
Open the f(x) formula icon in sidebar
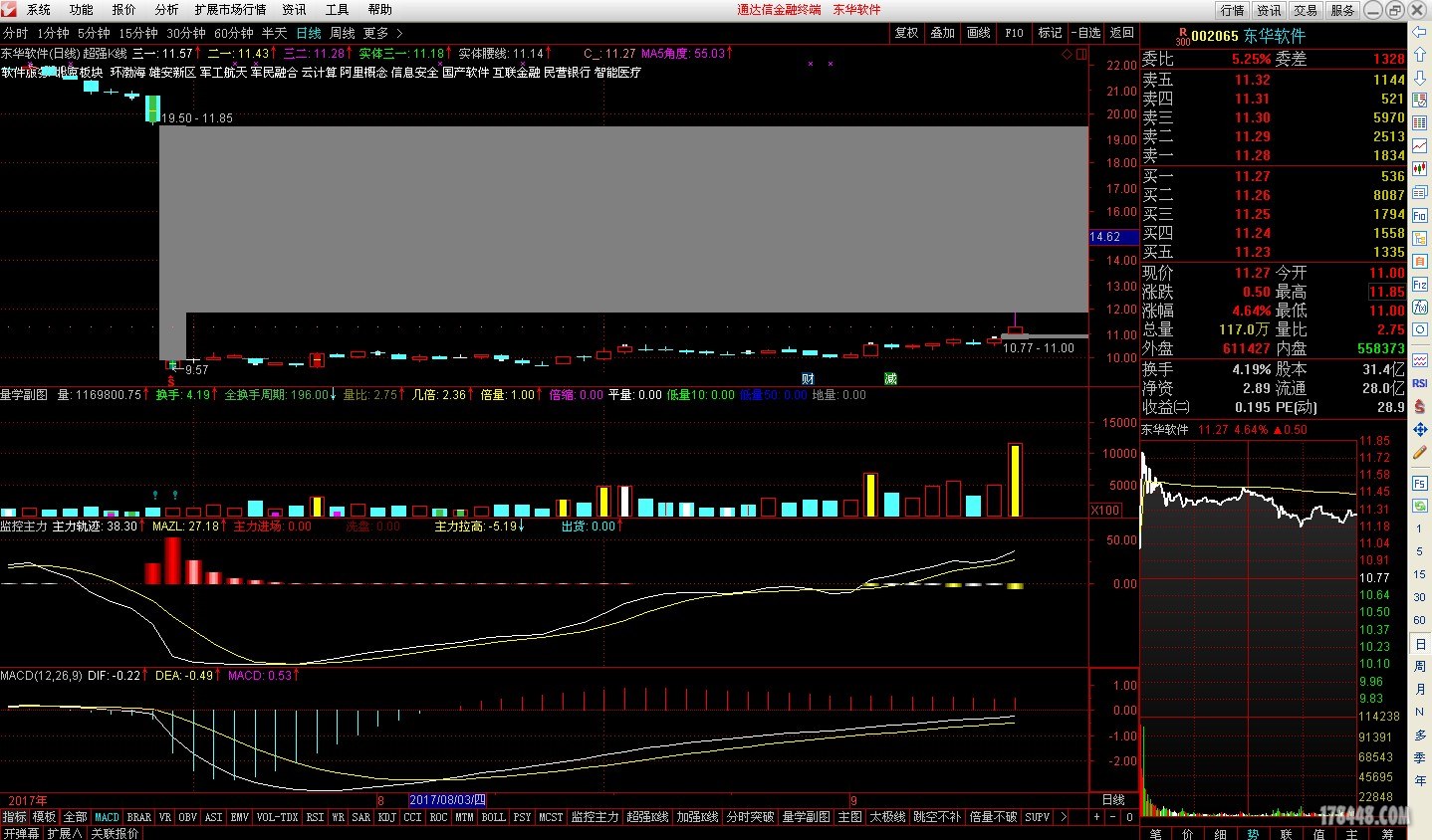(x=1420, y=307)
